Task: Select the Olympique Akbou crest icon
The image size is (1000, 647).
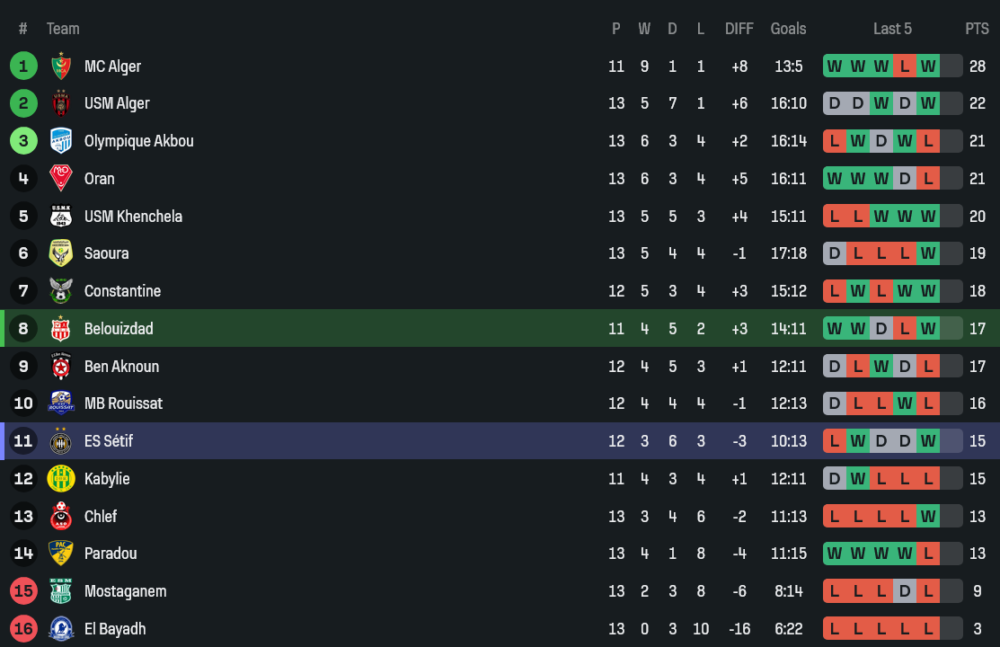Action: point(61,141)
